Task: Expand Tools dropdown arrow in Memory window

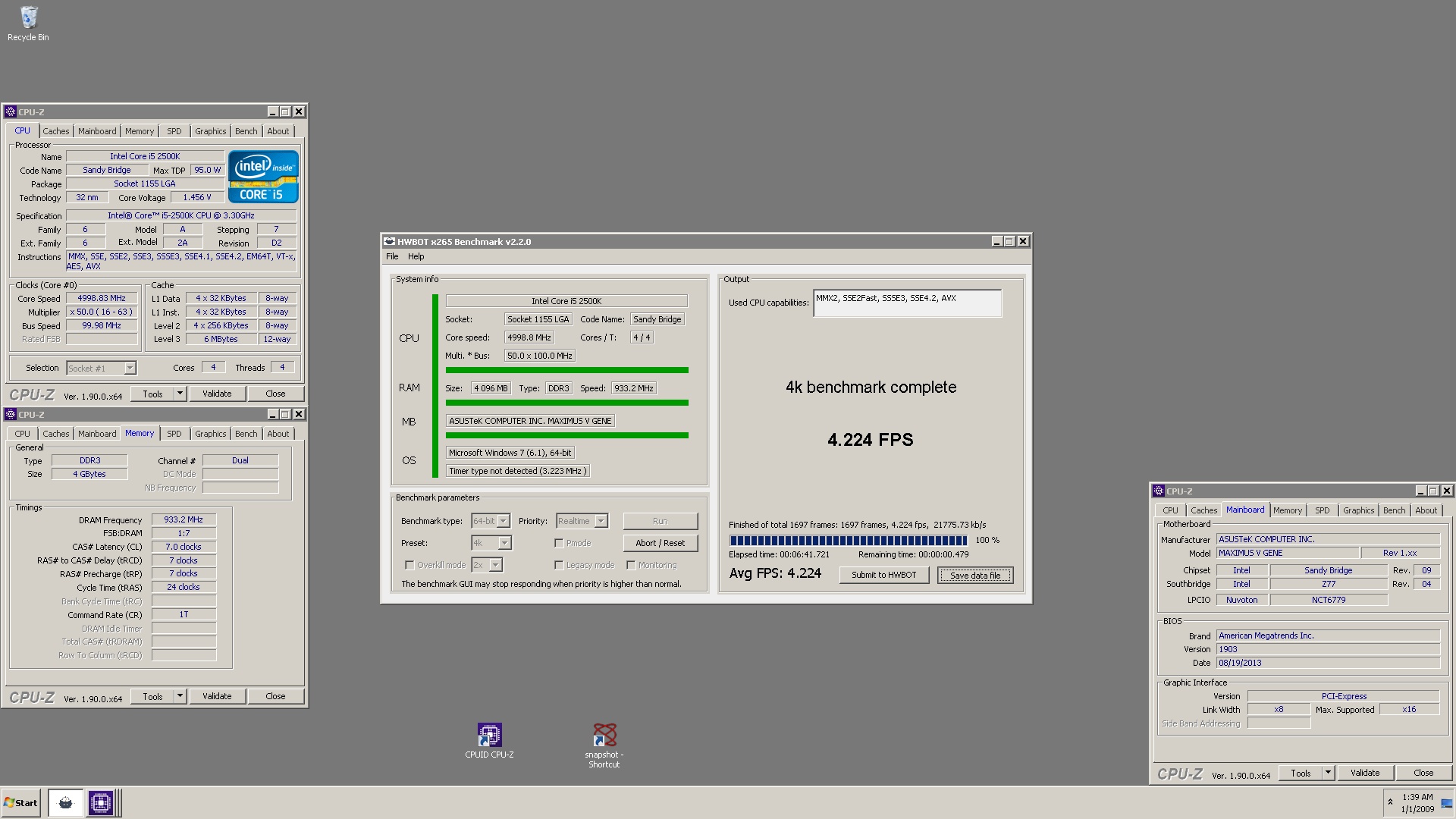Action: 180,696
